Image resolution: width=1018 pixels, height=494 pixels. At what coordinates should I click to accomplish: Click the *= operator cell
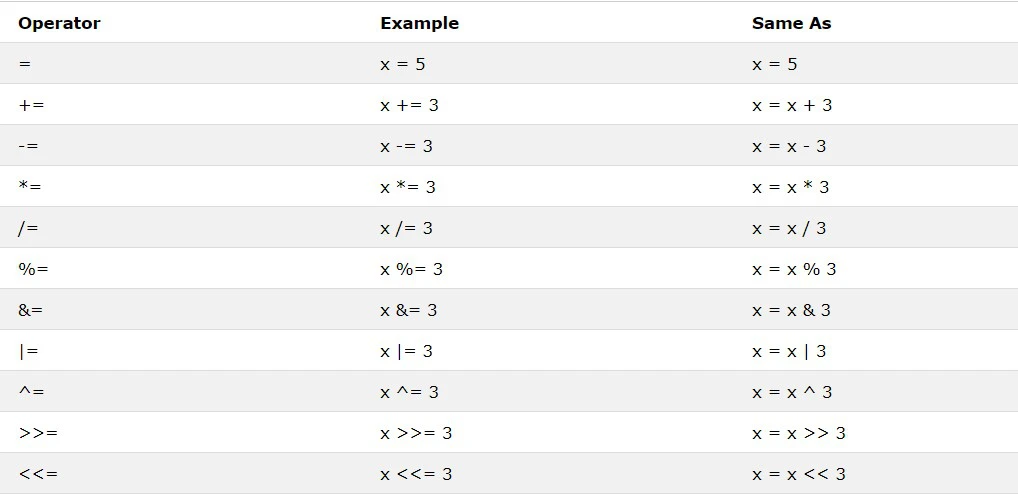[30, 187]
